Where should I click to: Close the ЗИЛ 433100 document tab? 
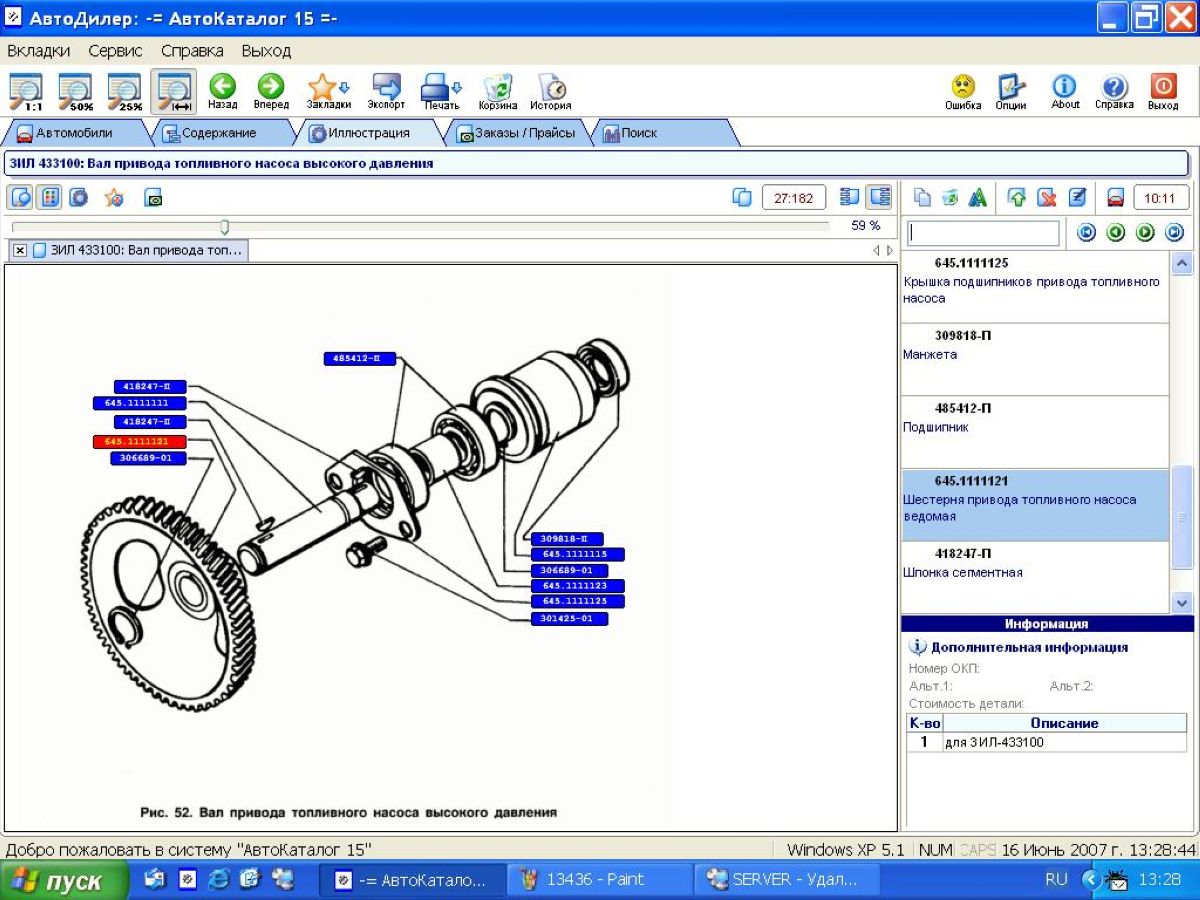(21, 250)
